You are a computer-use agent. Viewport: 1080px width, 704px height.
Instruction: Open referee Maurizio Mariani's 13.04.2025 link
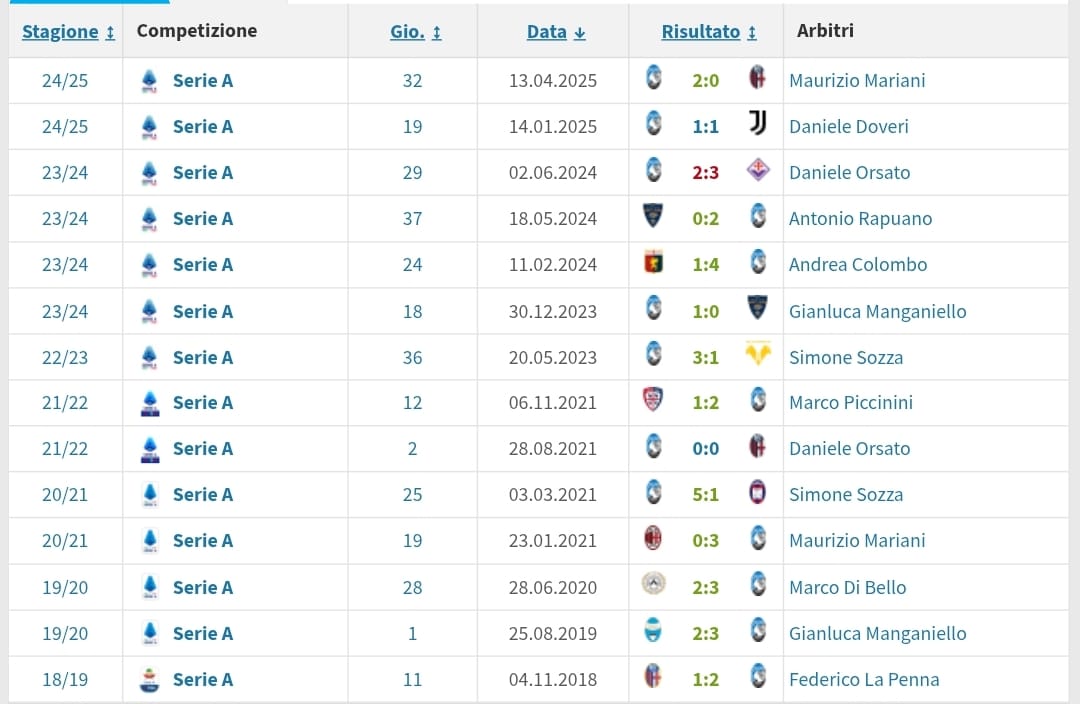click(x=857, y=81)
